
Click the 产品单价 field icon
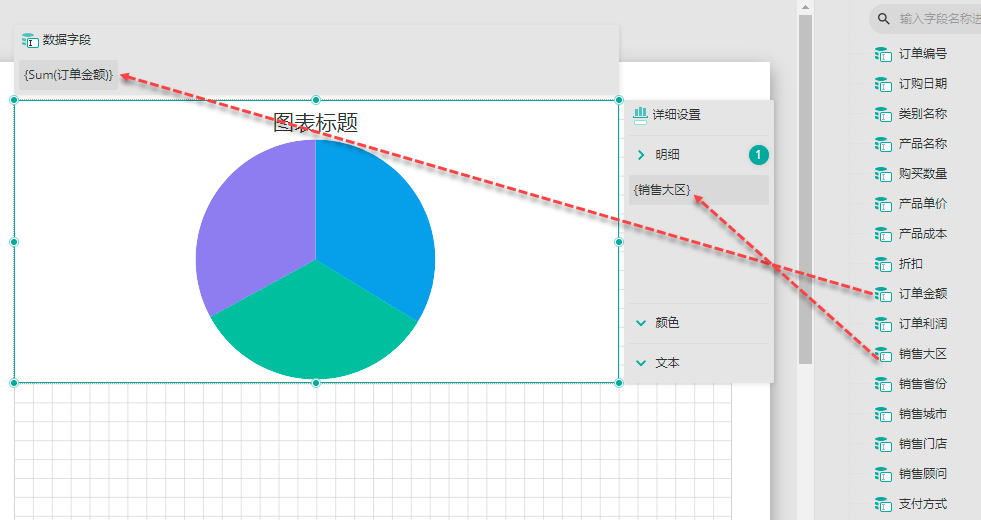pos(883,205)
